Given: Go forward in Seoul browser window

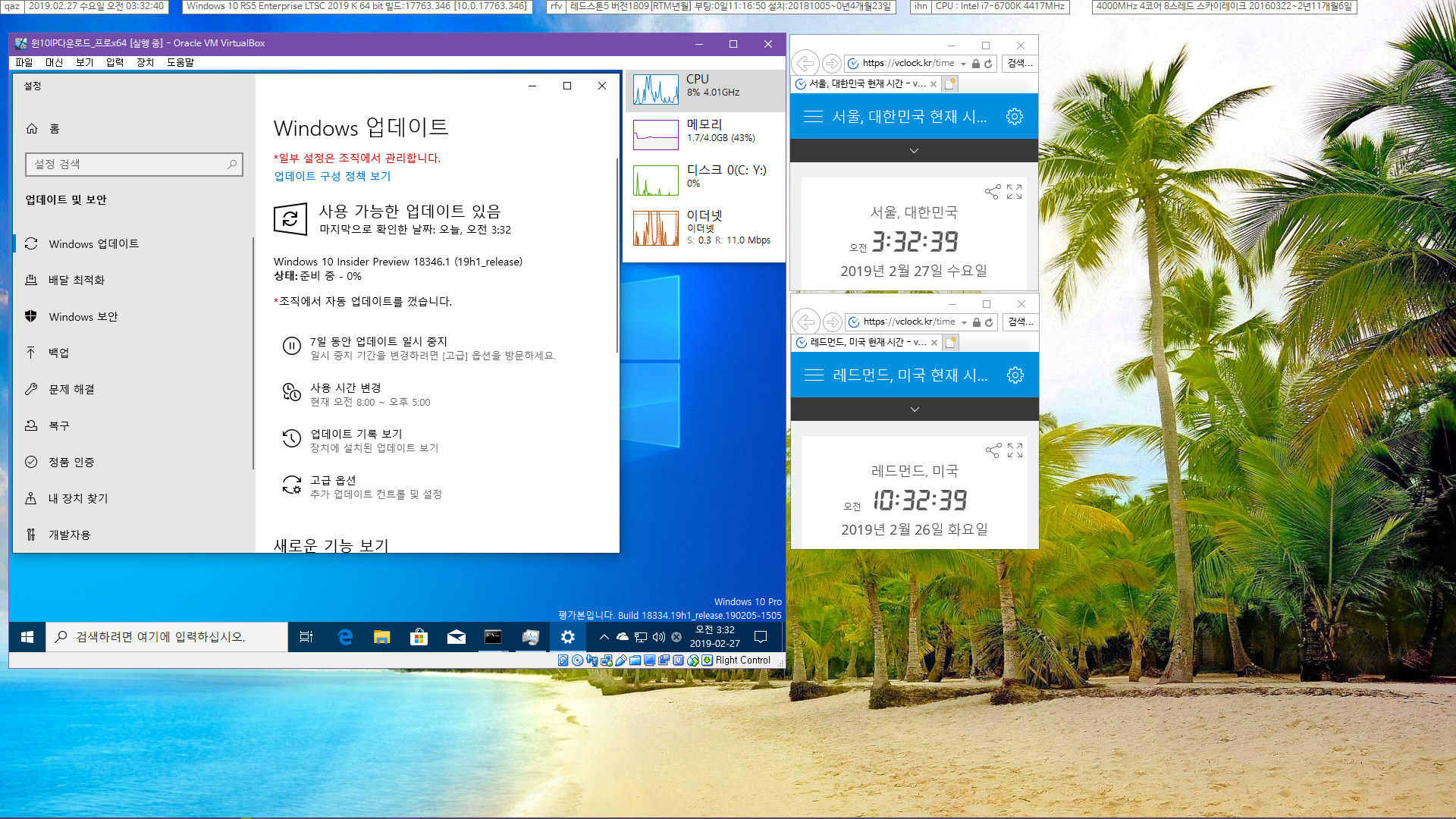Looking at the screenshot, I should pos(832,64).
